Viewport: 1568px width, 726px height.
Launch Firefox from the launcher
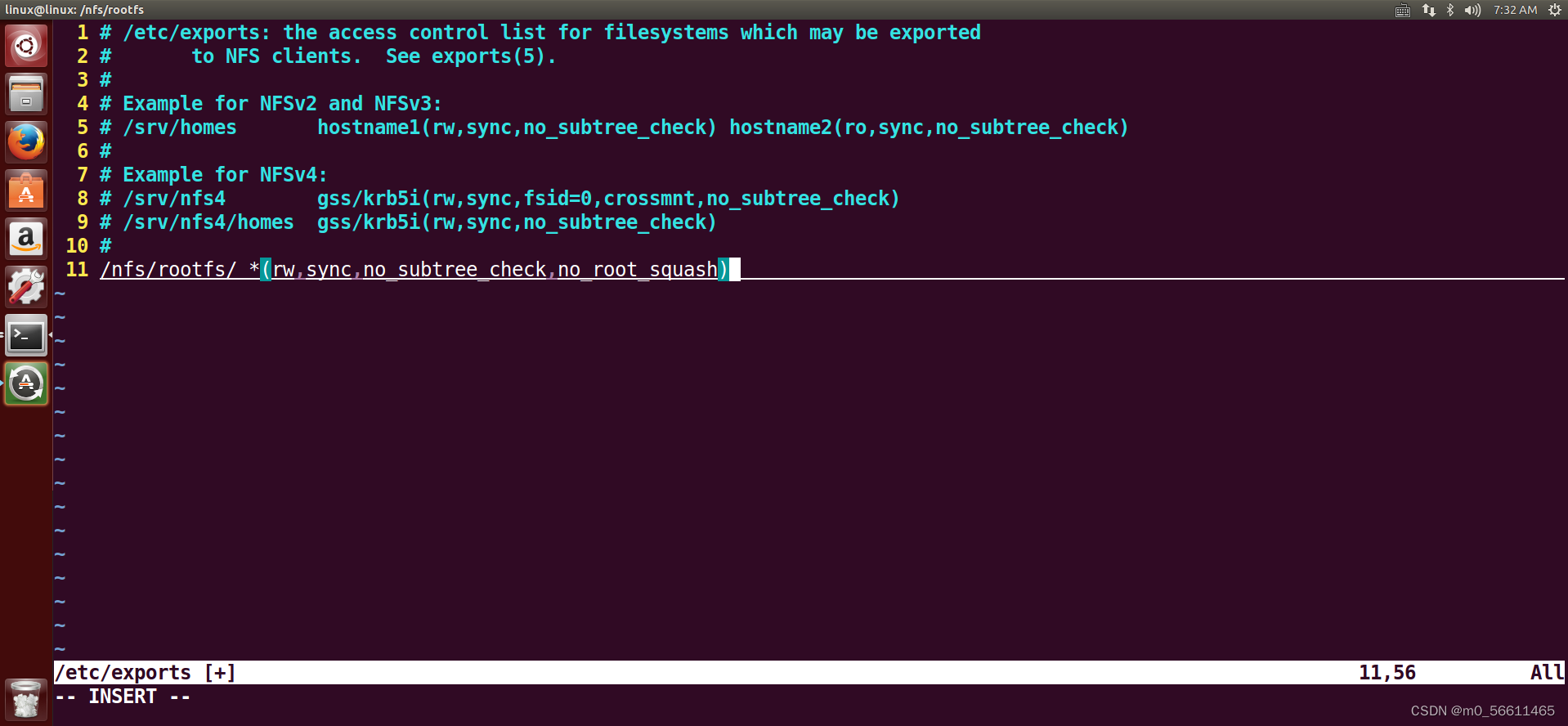25,141
